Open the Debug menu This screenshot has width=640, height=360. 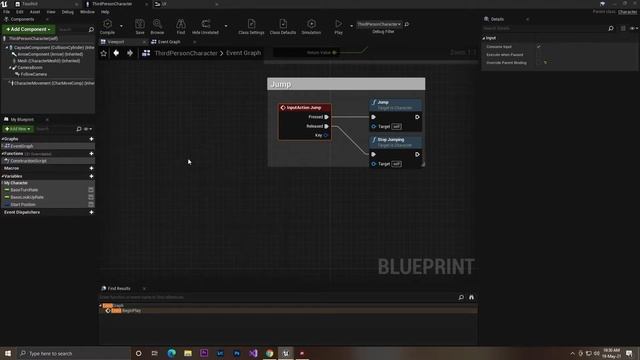tap(68, 12)
